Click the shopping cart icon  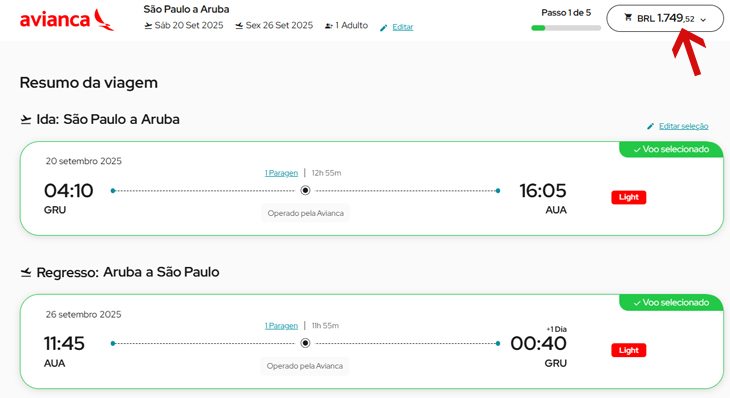[x=628, y=18]
